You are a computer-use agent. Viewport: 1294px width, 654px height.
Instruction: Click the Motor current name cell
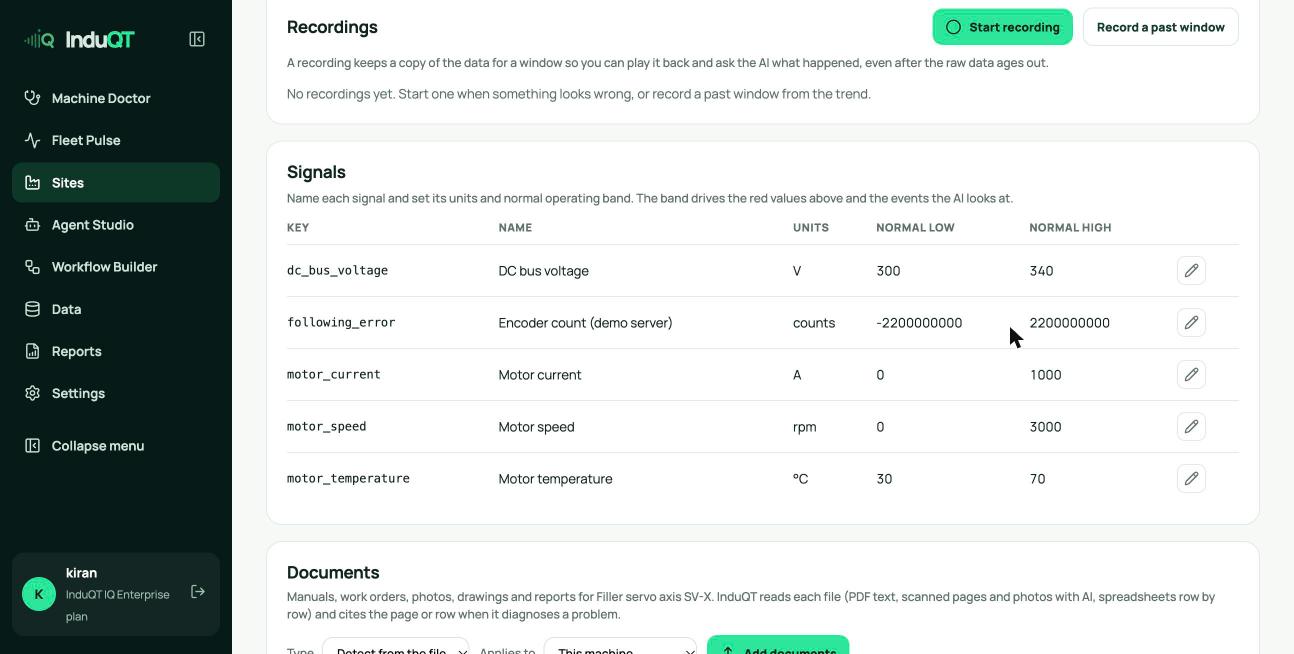point(540,375)
